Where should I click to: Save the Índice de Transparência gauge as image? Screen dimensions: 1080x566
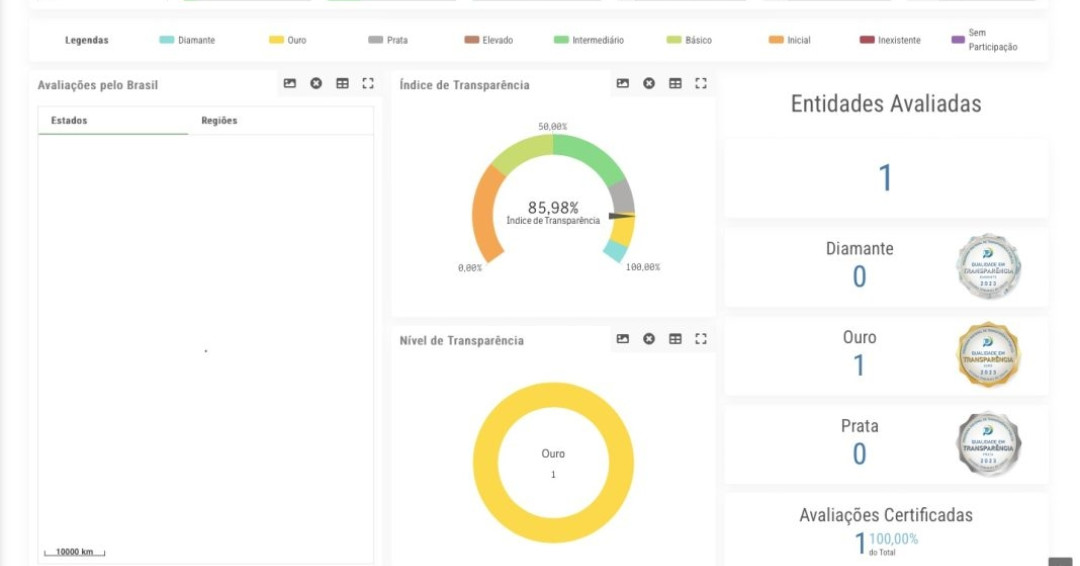pyautogui.click(x=623, y=84)
